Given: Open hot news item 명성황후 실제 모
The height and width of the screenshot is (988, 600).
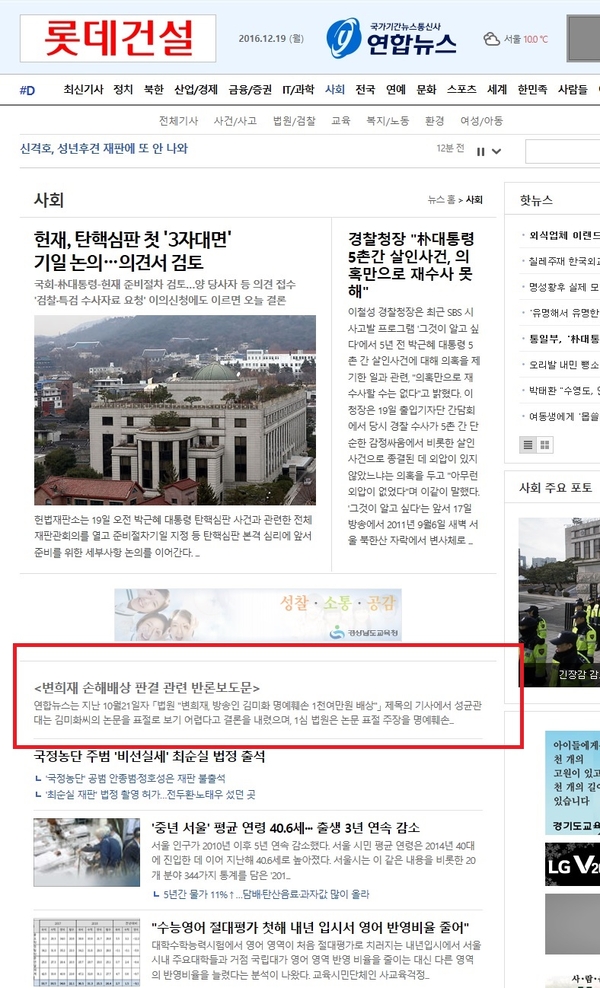Looking at the screenshot, I should coord(565,287).
